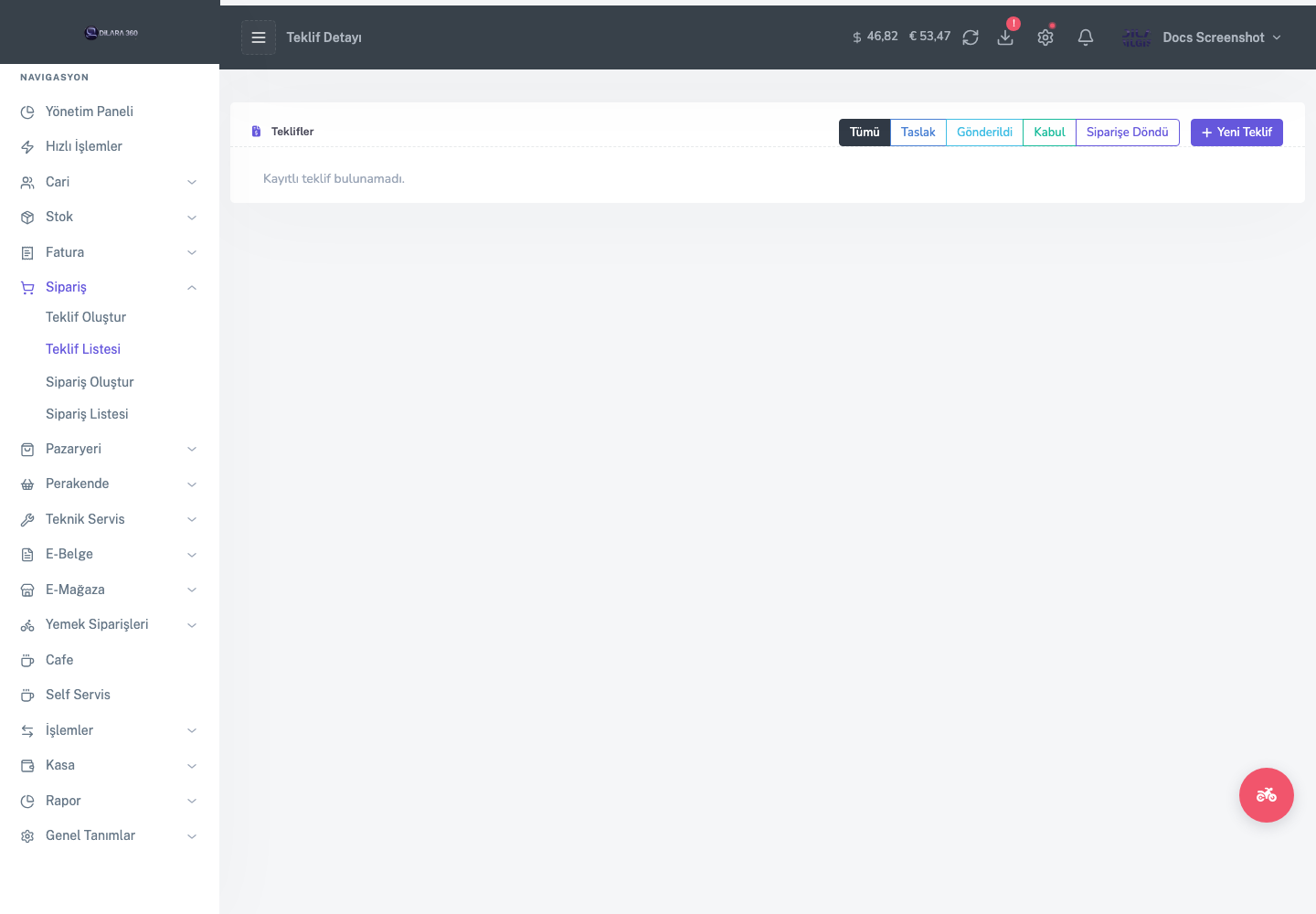This screenshot has height=914, width=1316.
Task: Open the settings gear in top bar
Action: pyautogui.click(x=1045, y=37)
